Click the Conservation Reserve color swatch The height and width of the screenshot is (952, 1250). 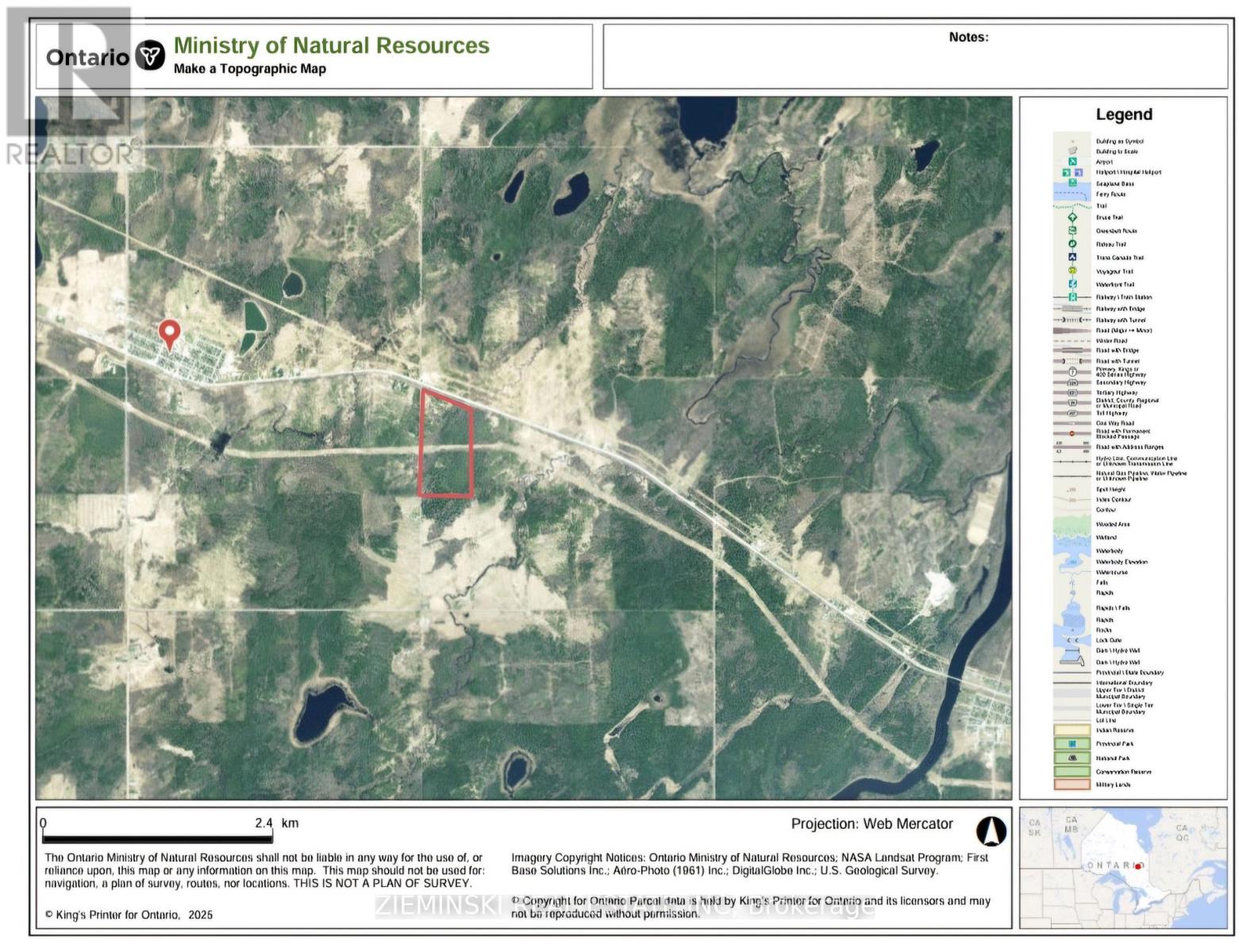[1072, 771]
